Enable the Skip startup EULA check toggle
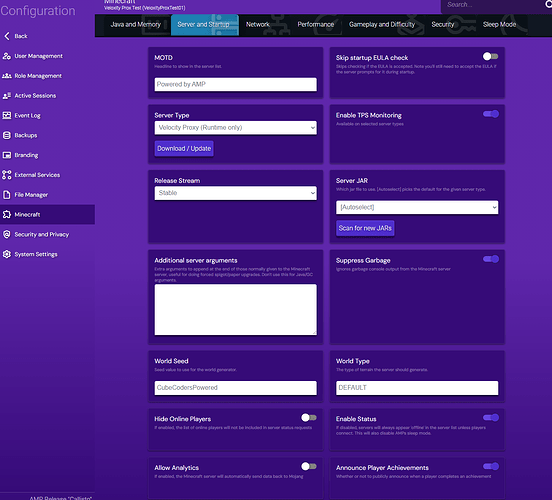The width and height of the screenshot is (552, 500). click(x=490, y=56)
